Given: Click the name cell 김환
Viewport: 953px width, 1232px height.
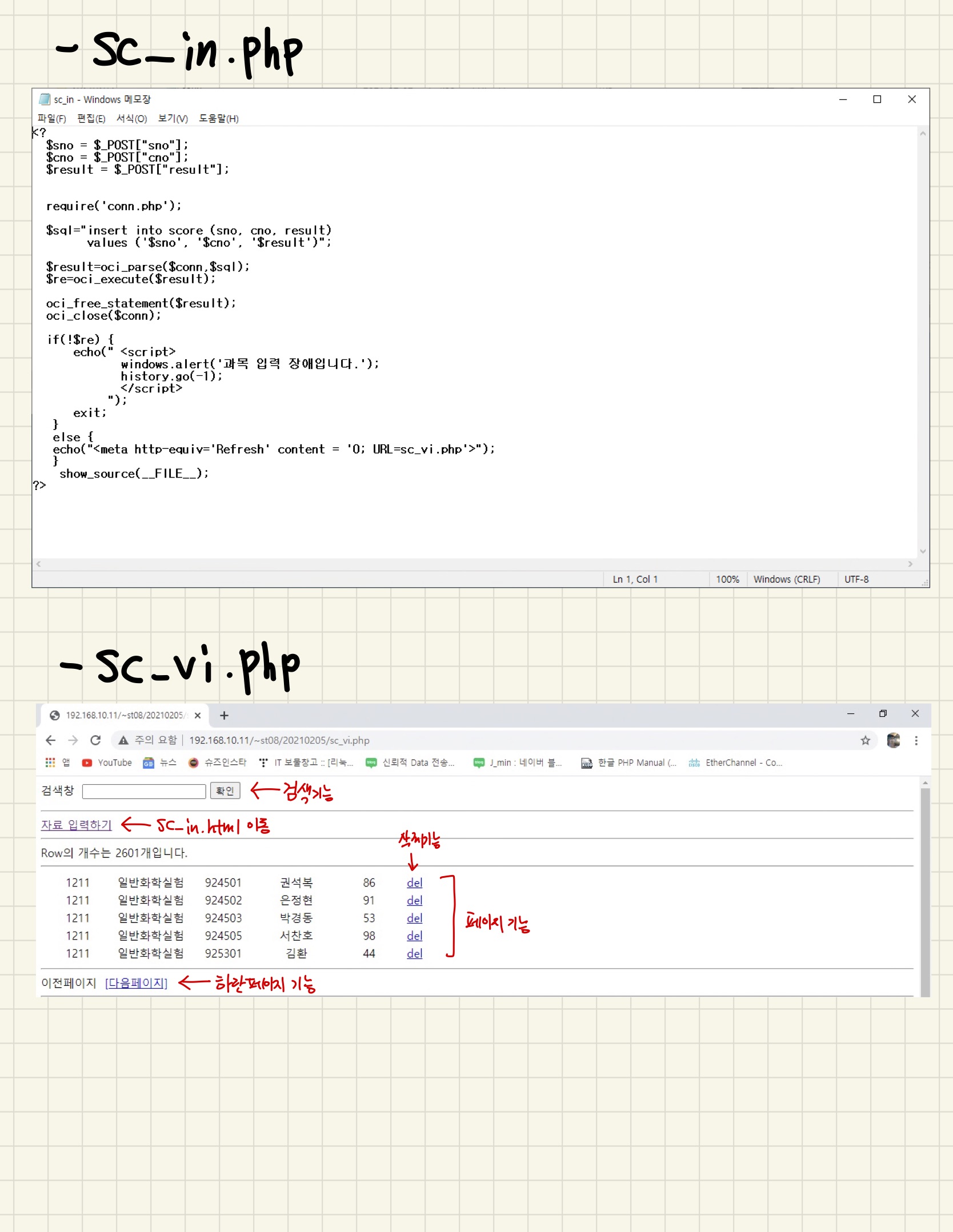Looking at the screenshot, I should pyautogui.click(x=297, y=953).
